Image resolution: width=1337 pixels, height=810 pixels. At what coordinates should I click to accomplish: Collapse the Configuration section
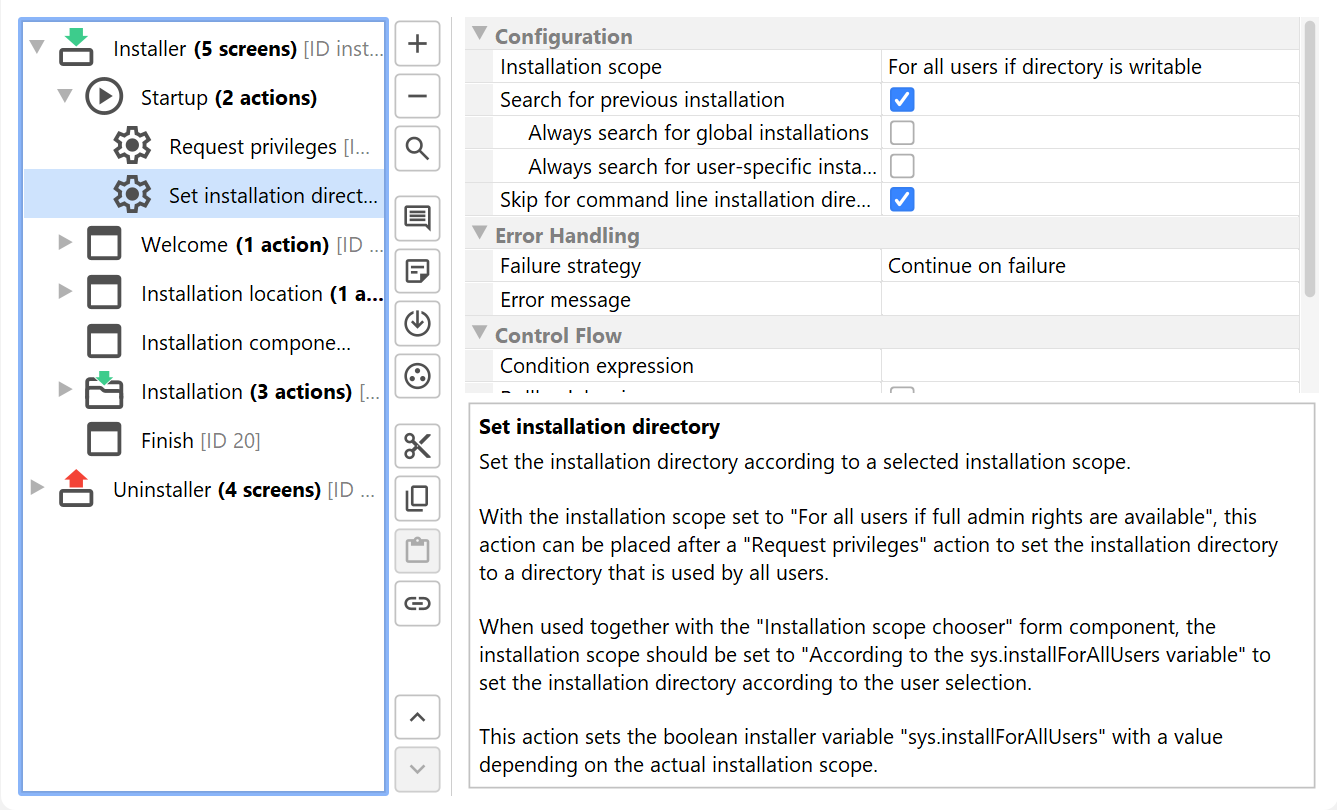[x=479, y=36]
